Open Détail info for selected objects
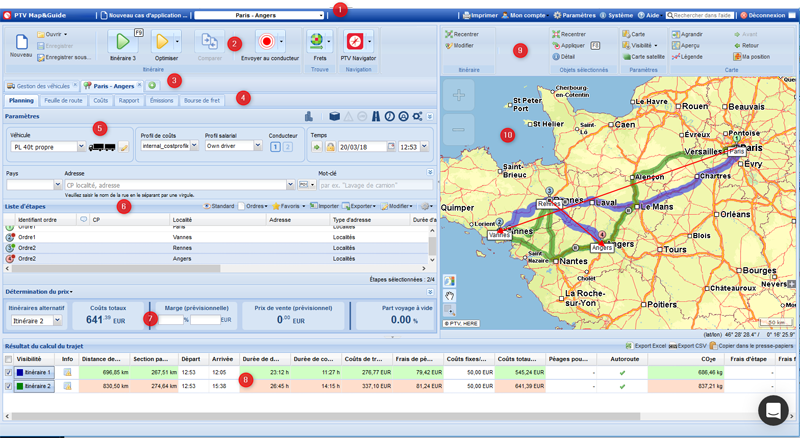Viewport: 800px width, 438px height. [x=564, y=57]
